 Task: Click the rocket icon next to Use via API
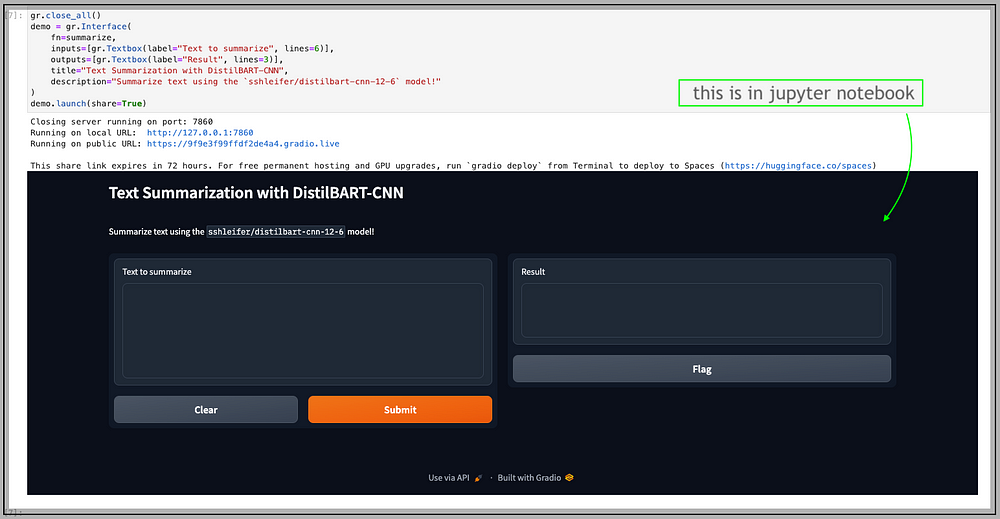[478, 478]
